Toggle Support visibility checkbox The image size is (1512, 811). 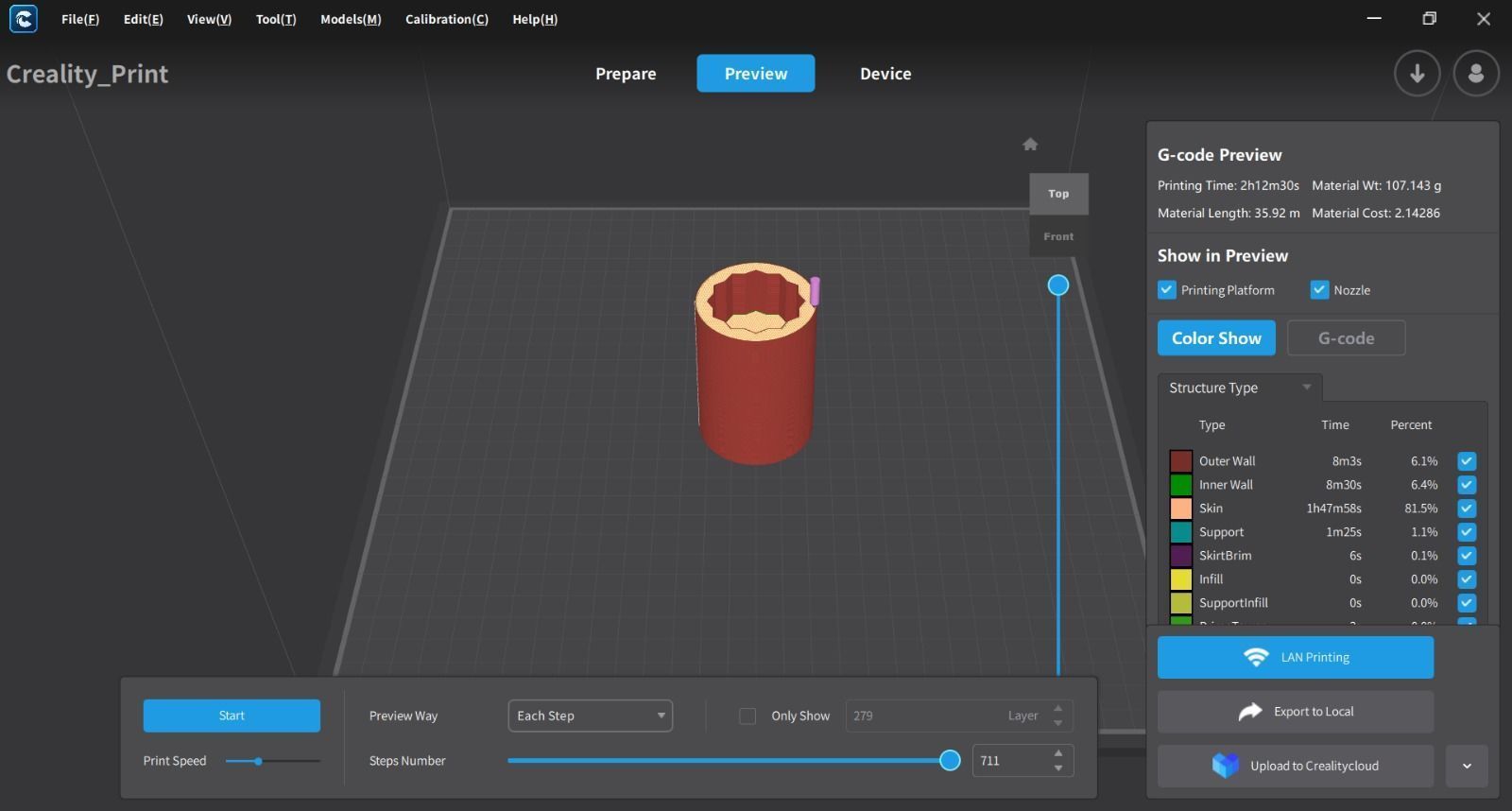click(1467, 532)
